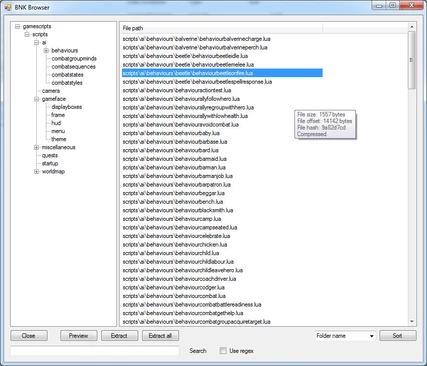Screen dimensions: 427x366
Task: Select file behaviourbaby.lua
Action: 171,133
